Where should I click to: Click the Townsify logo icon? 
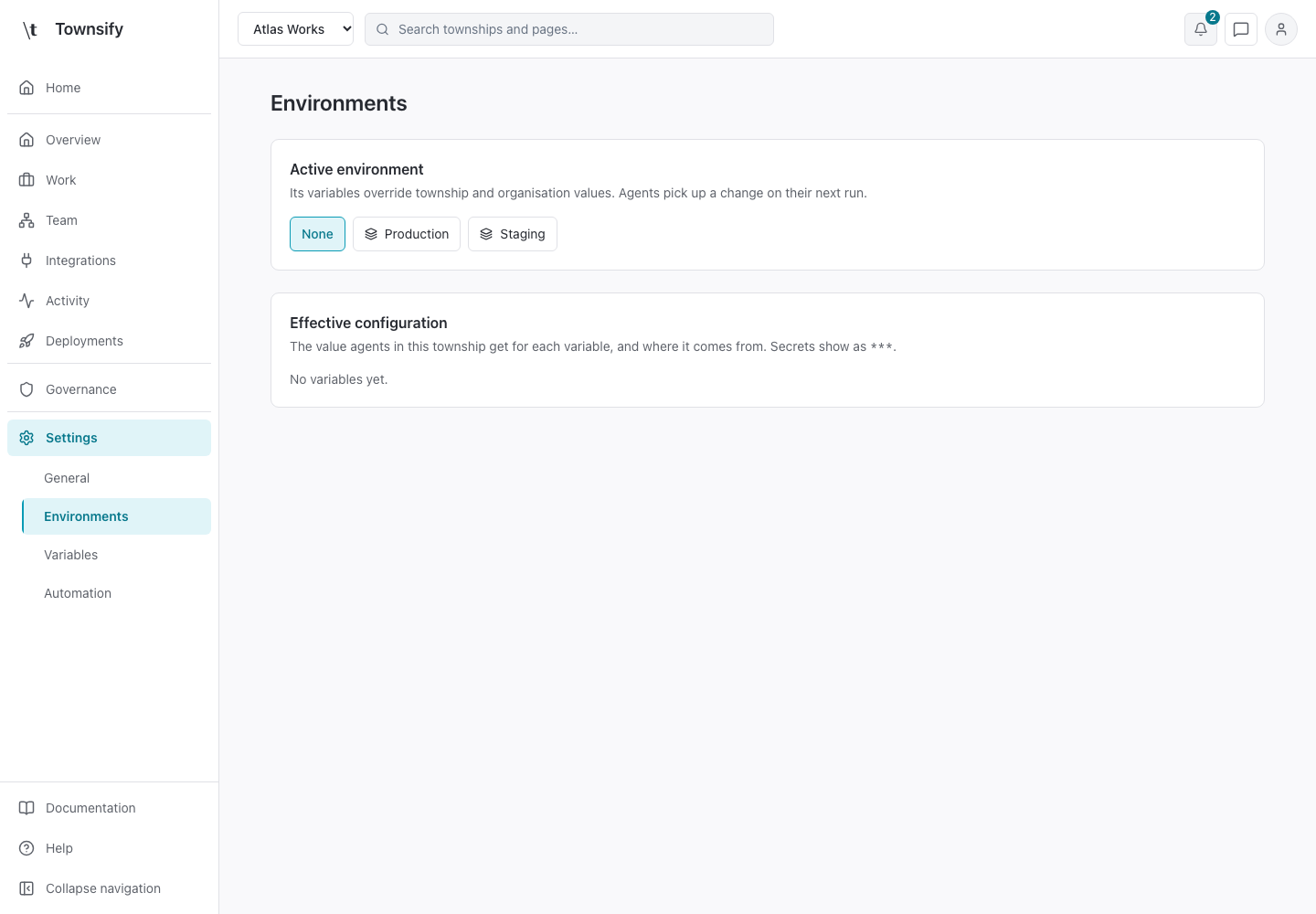(x=30, y=29)
